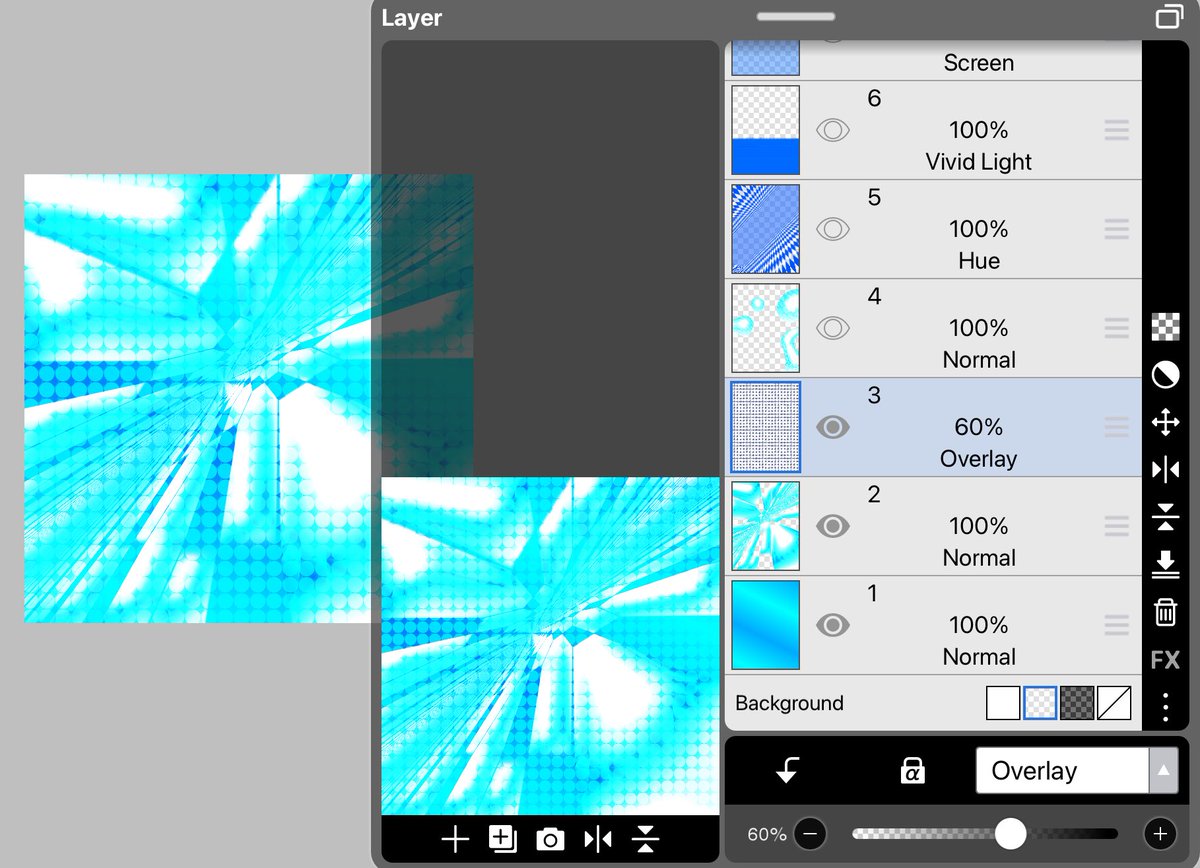Open the FX filter menu
This screenshot has width=1200, height=868.
(x=1166, y=660)
